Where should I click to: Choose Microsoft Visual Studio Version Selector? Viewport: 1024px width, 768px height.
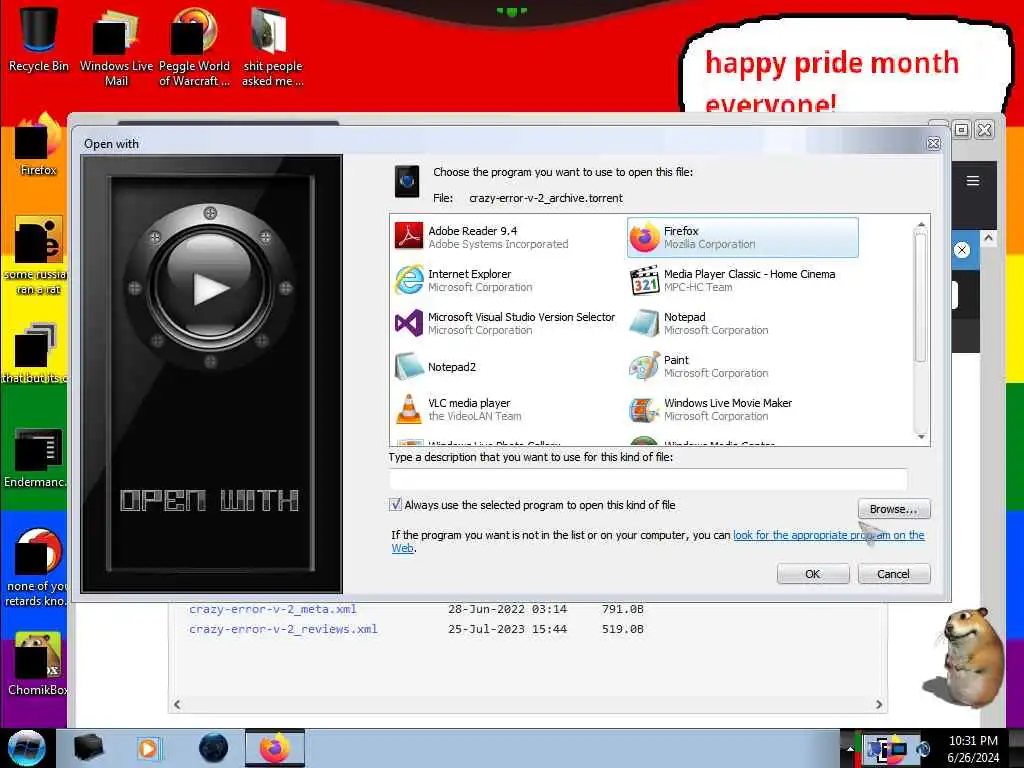505,323
